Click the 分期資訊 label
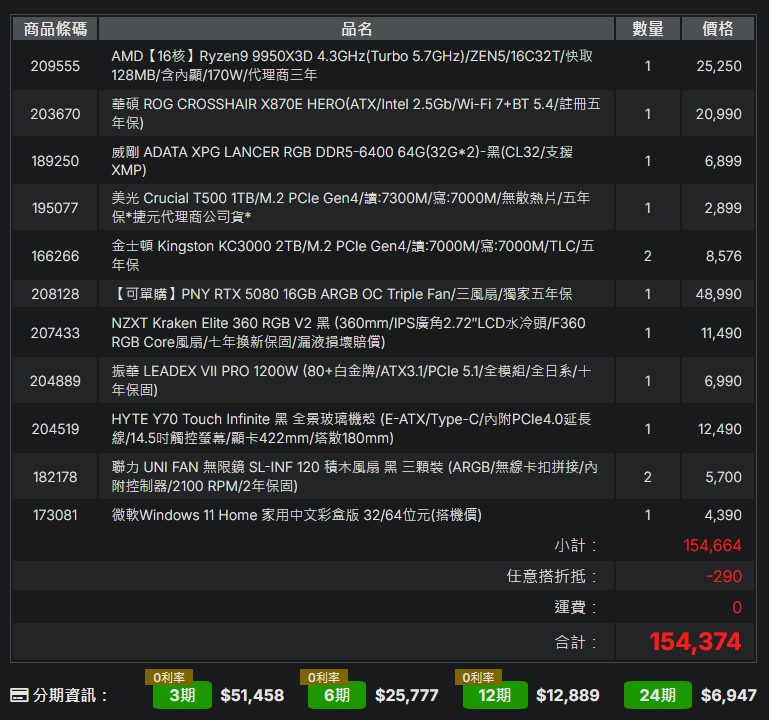 point(70,695)
